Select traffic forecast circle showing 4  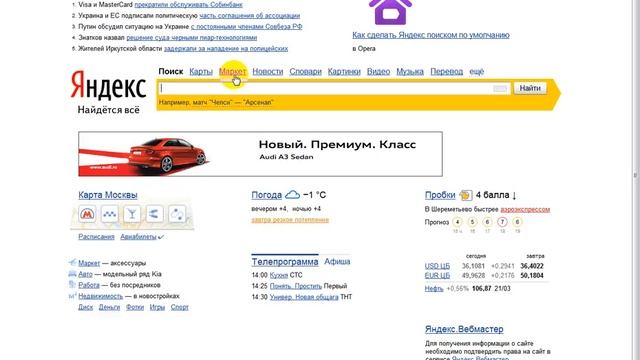click(457, 222)
